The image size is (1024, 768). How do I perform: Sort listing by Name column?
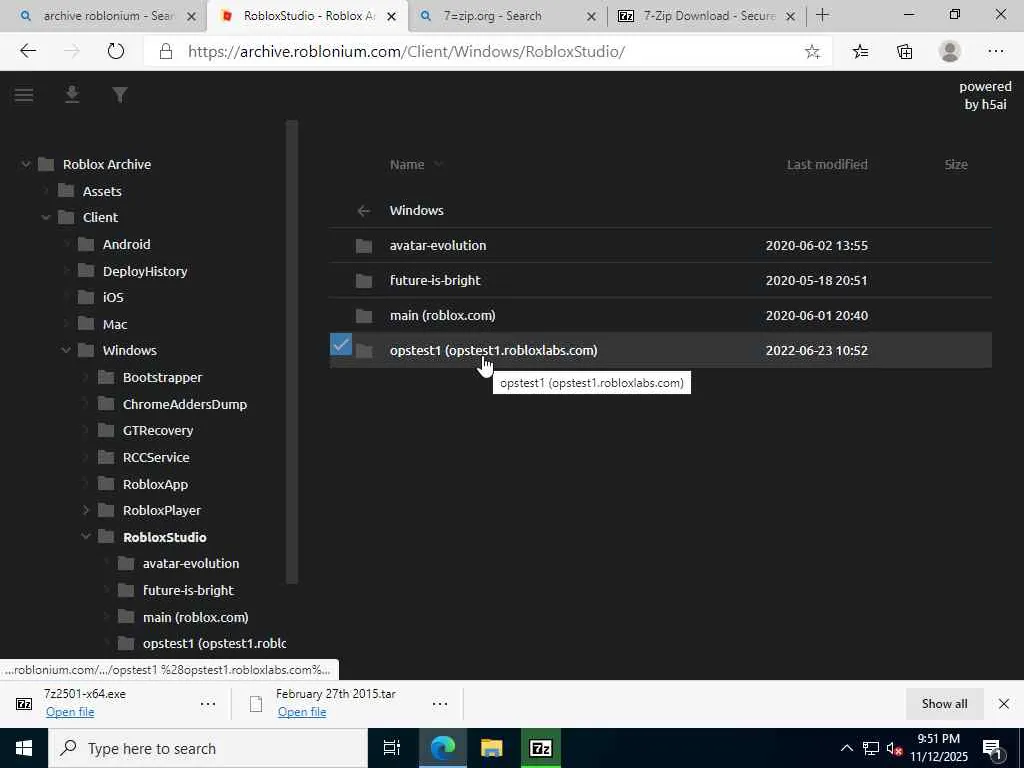[x=407, y=165]
